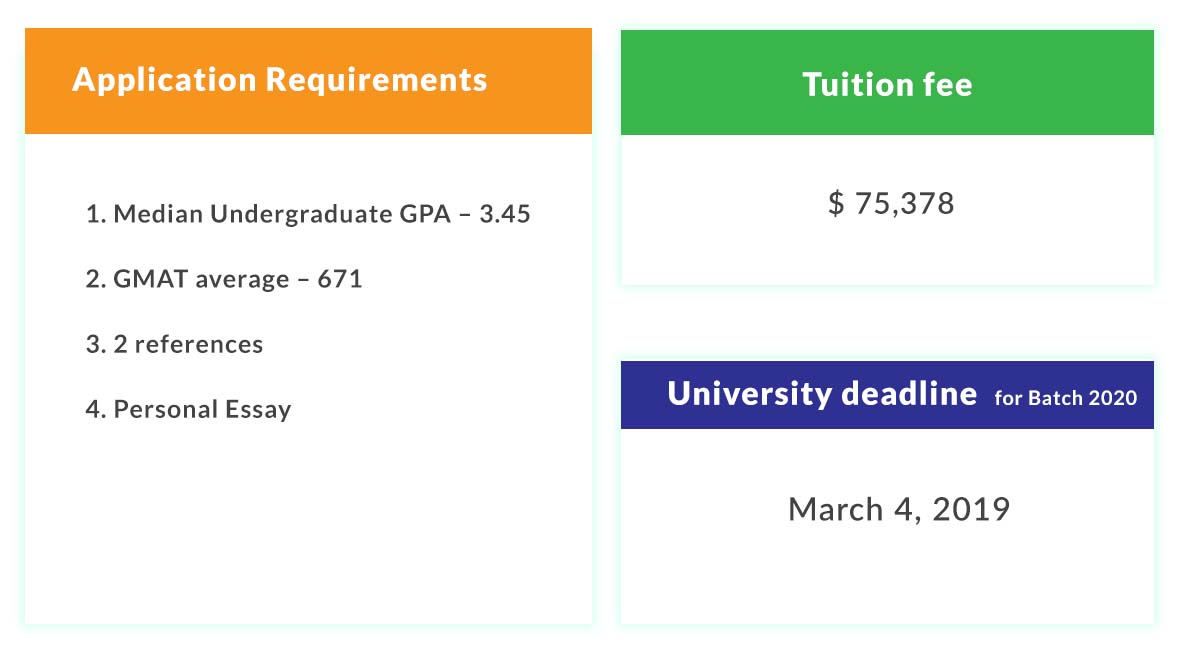Screen dimensions: 1181x645
Task: Select the '1.' list number
Action: click(x=96, y=214)
